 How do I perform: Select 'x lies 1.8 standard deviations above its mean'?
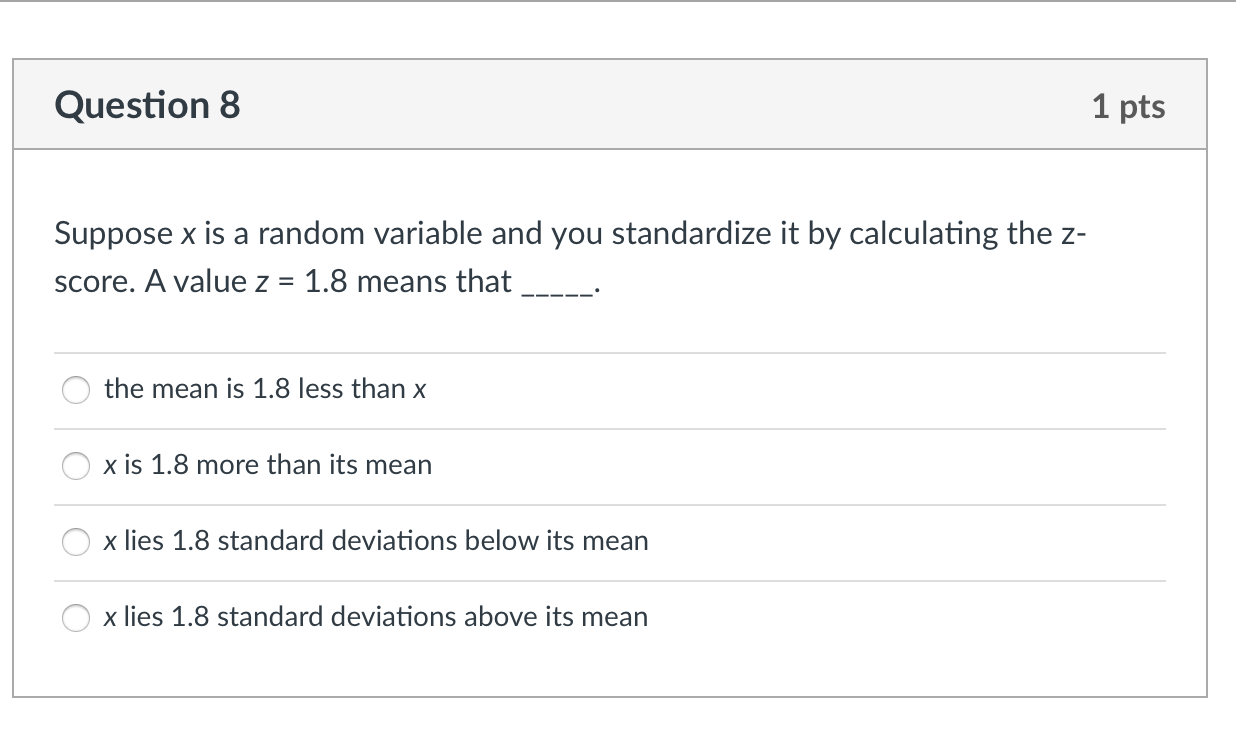click(x=76, y=618)
